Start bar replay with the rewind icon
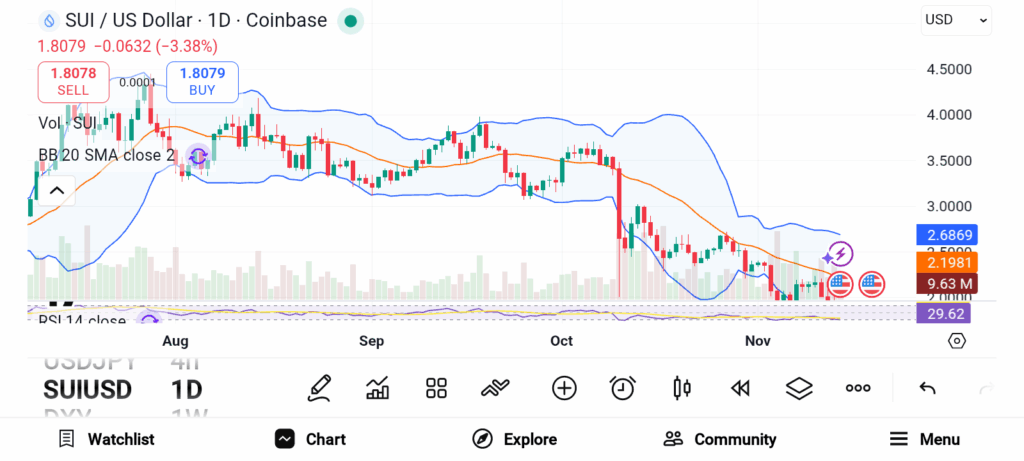1024x461 pixels. (x=740, y=388)
